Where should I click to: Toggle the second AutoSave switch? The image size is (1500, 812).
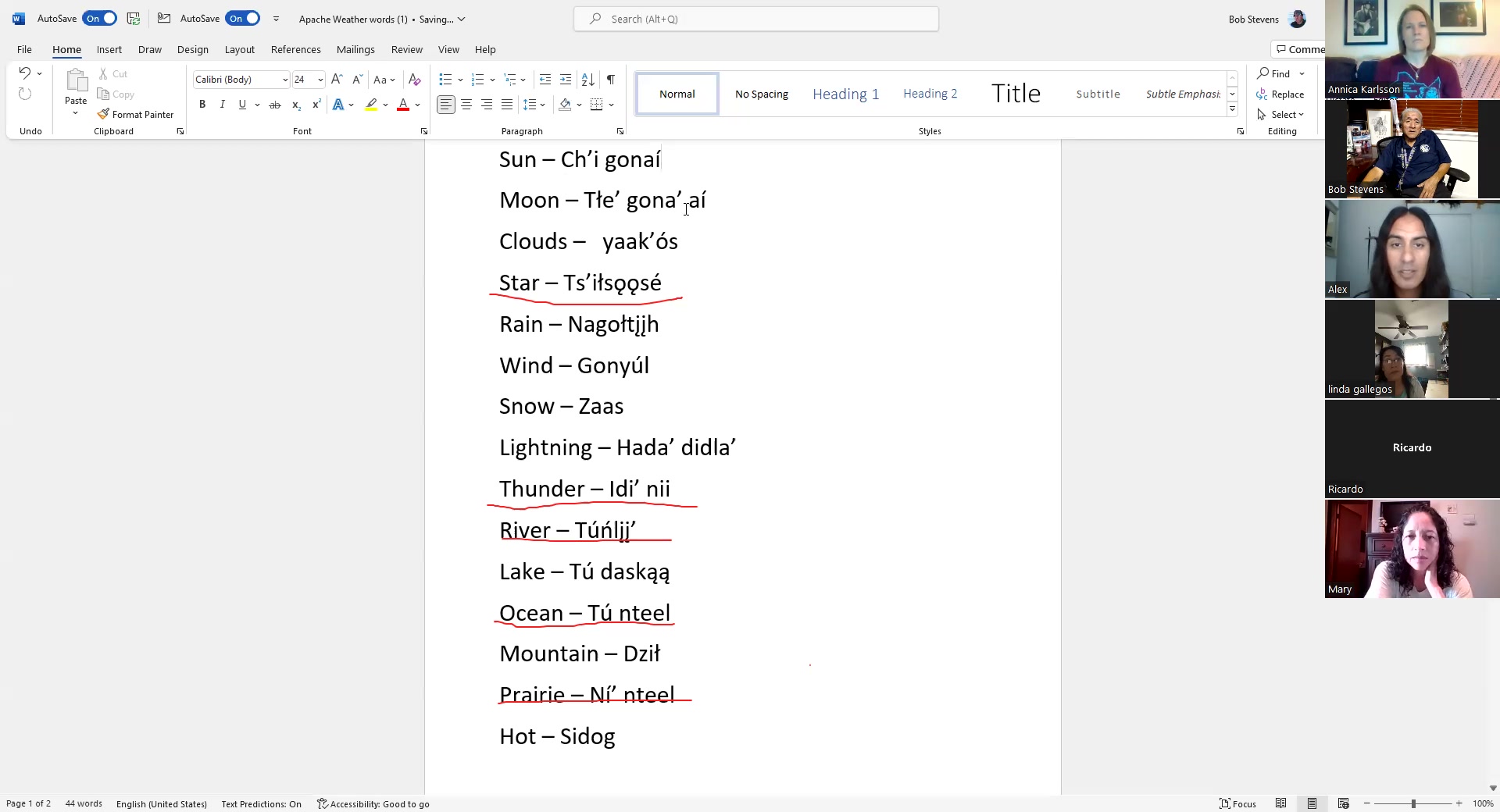pyautogui.click(x=242, y=19)
